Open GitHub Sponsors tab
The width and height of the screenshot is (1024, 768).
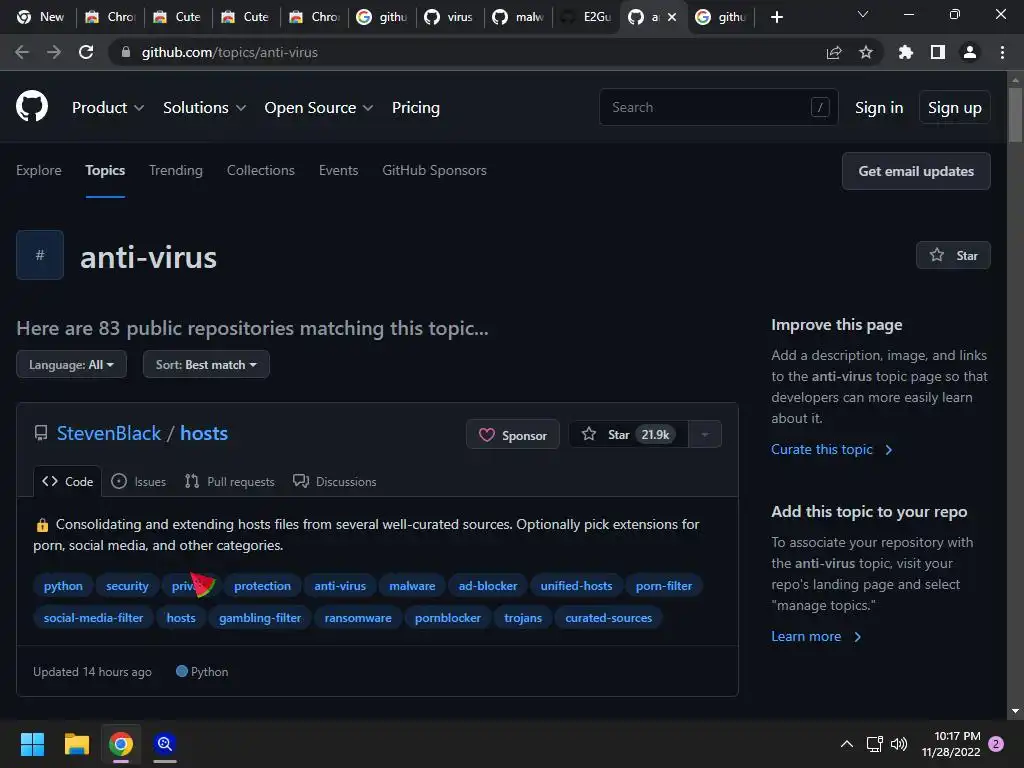[x=434, y=170]
